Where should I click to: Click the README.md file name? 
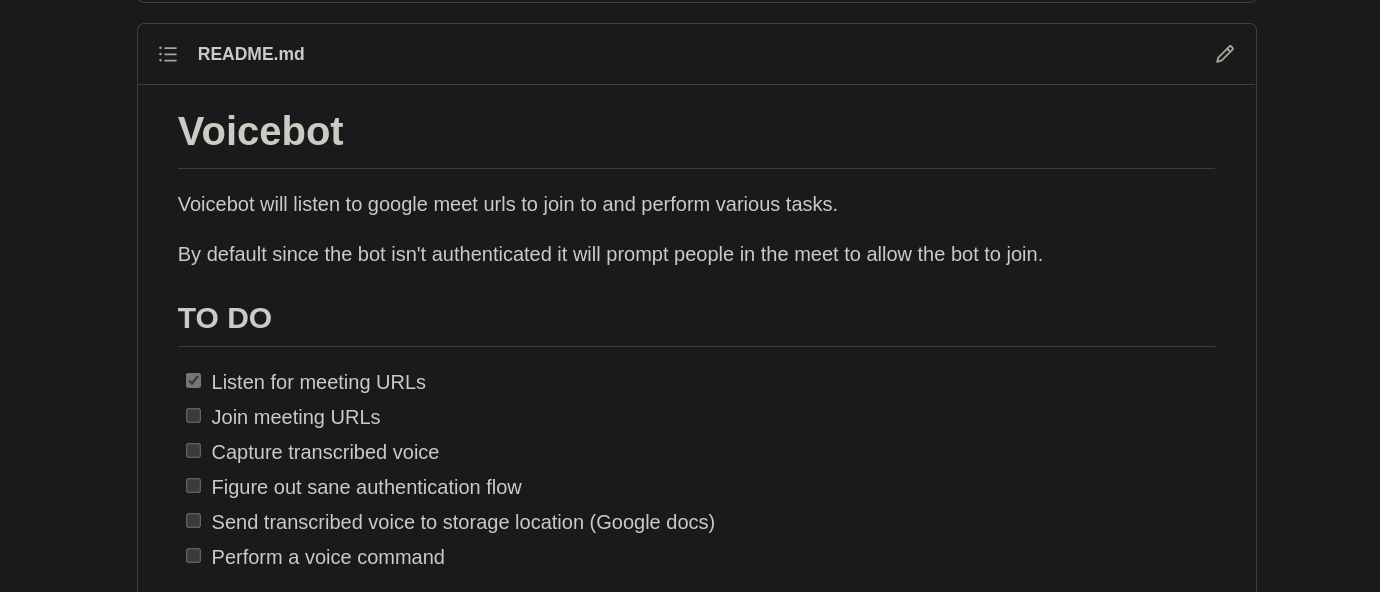(x=251, y=54)
